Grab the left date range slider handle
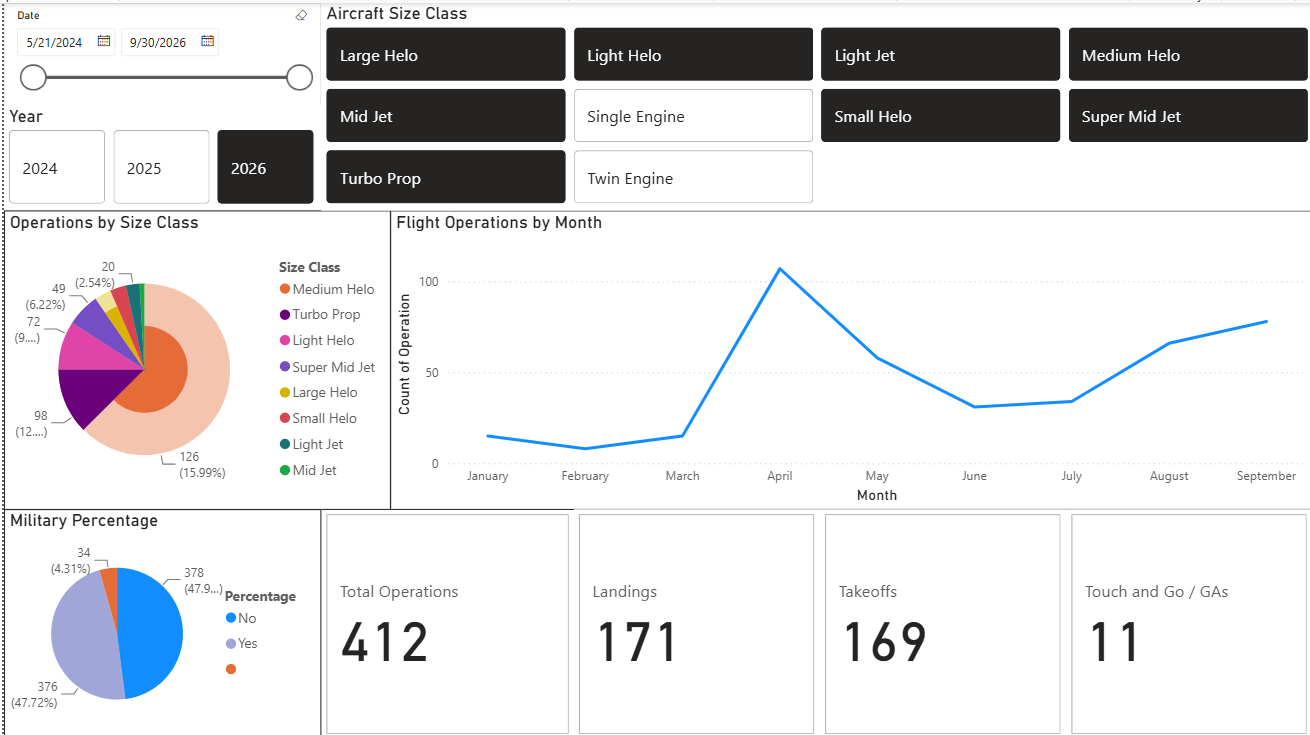1310x735 pixels. click(33, 77)
